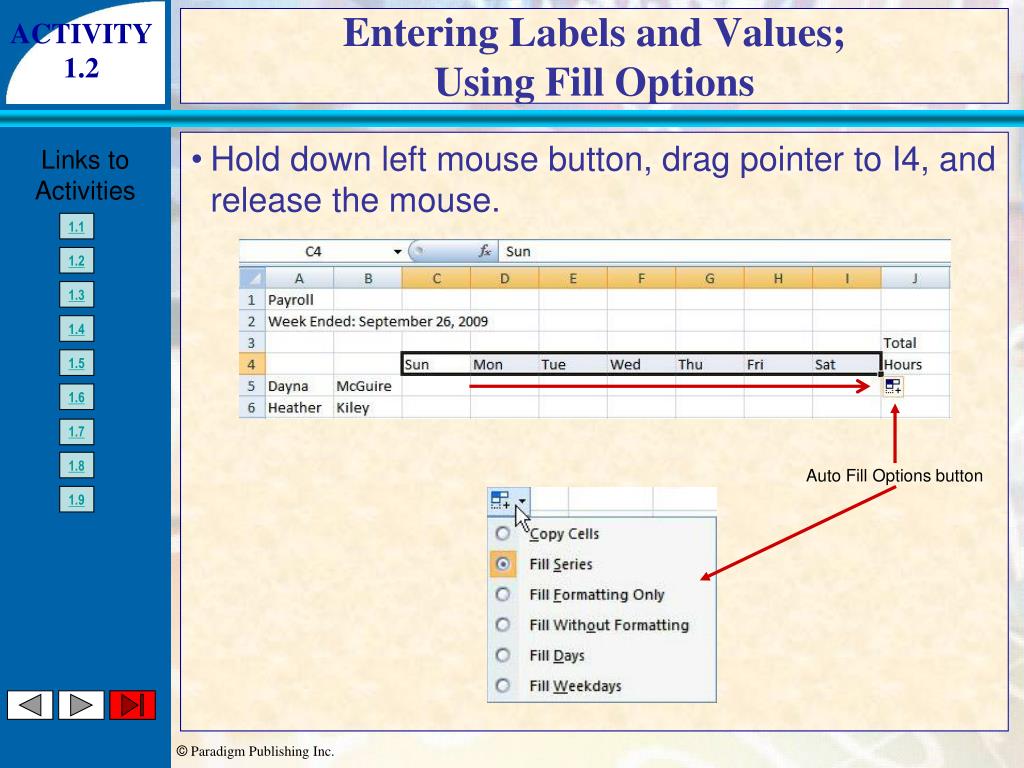The image size is (1024, 768).
Task: Open activity link 1.5
Action: (76, 363)
